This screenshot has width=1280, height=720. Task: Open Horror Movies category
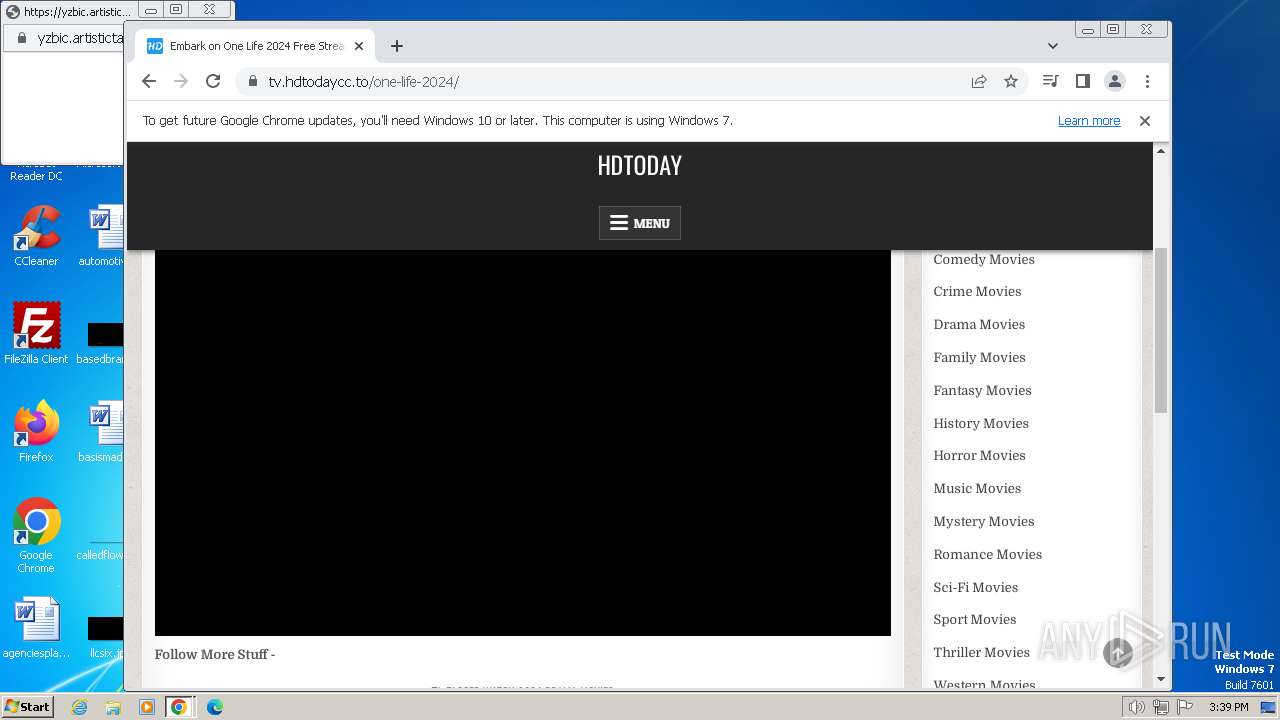point(979,455)
